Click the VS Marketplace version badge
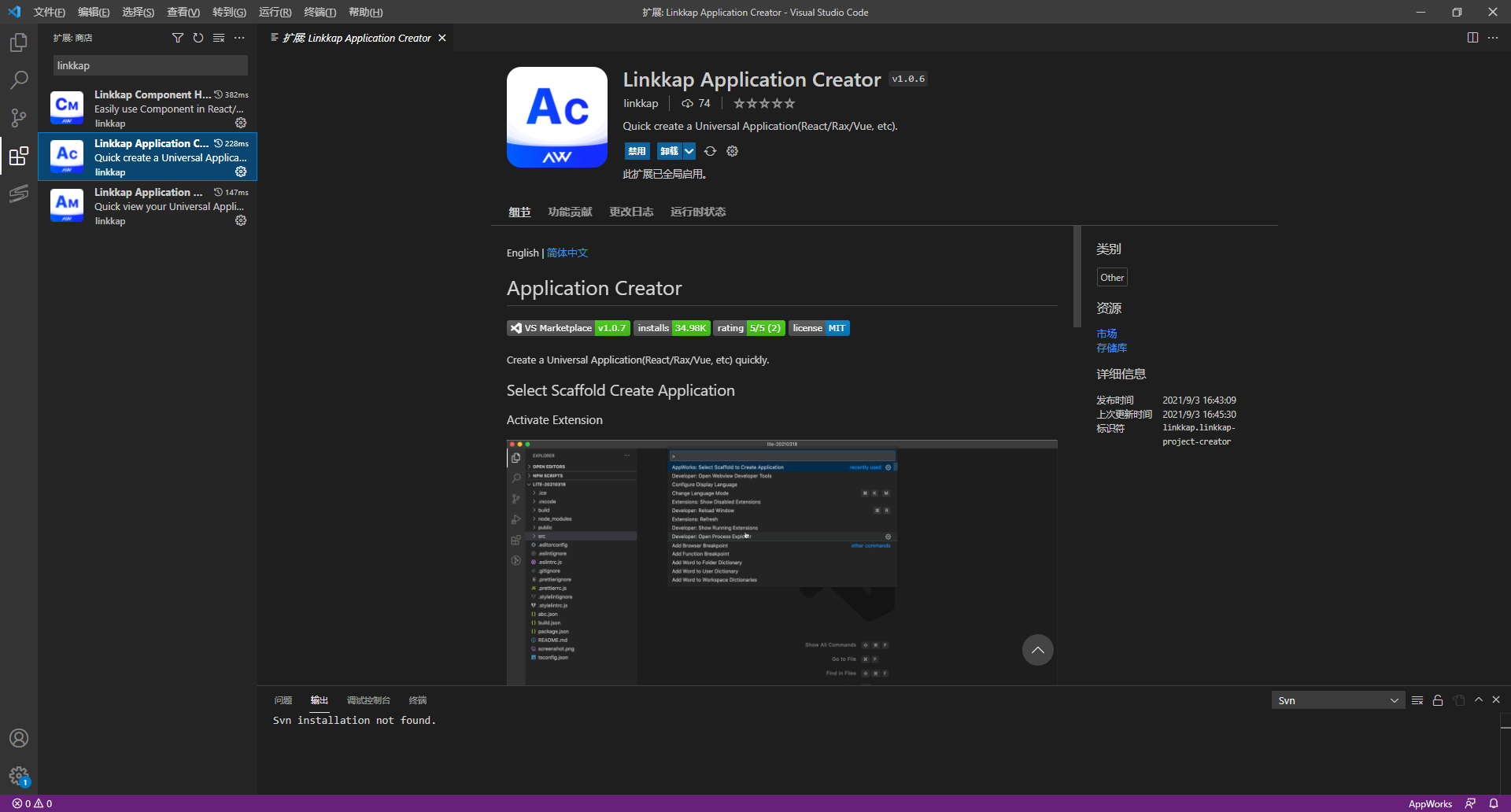 pos(568,328)
